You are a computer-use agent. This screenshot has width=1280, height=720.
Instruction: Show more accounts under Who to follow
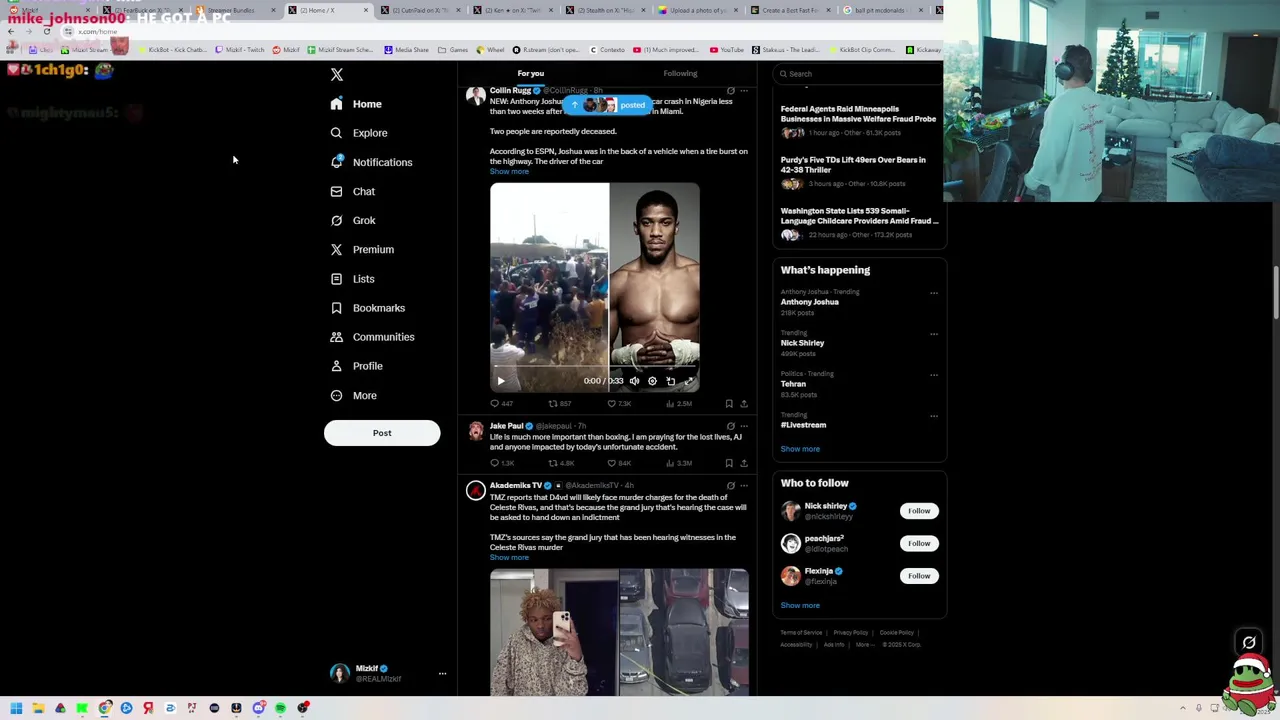800,606
